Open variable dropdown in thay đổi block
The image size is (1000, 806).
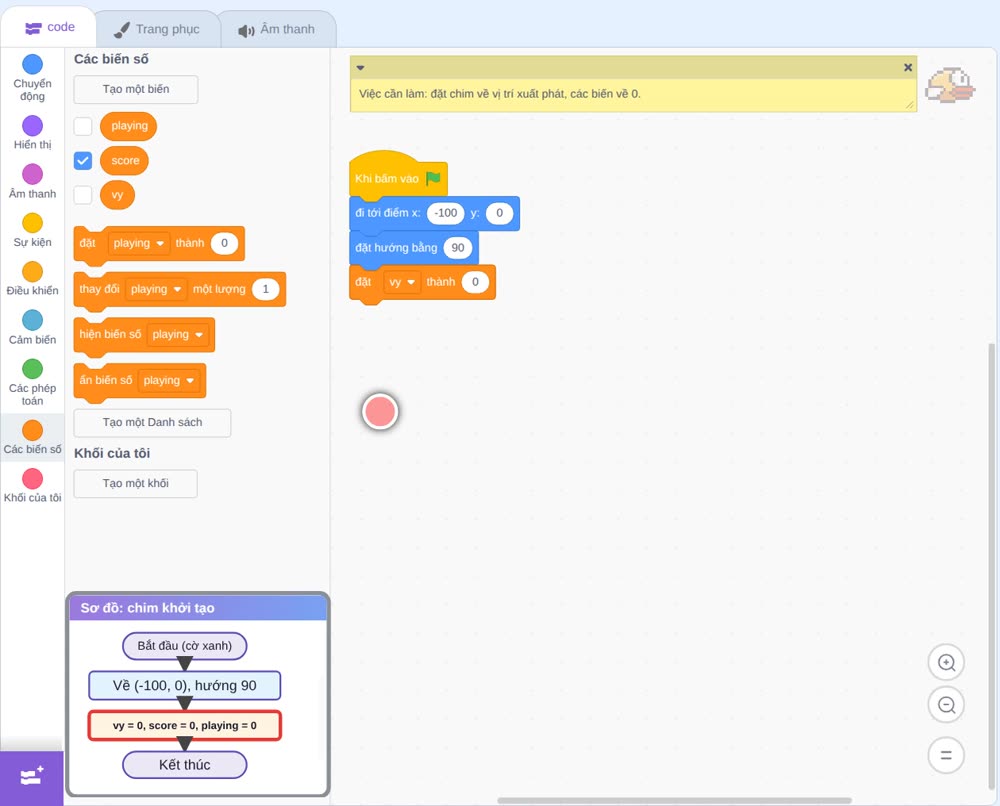(156, 289)
